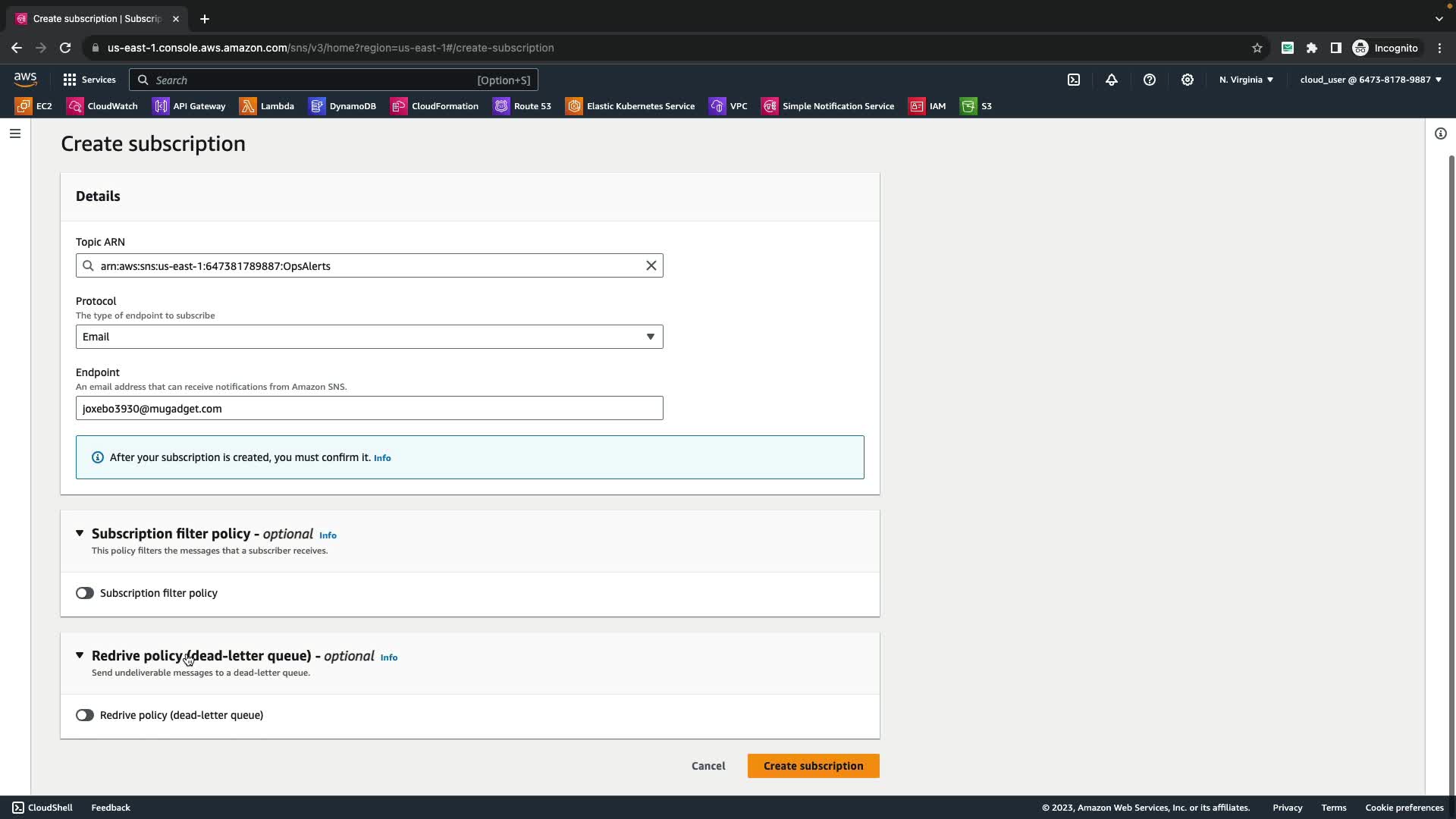Open the settings gear in AWS header
The image size is (1456, 819).
pos(1188,80)
